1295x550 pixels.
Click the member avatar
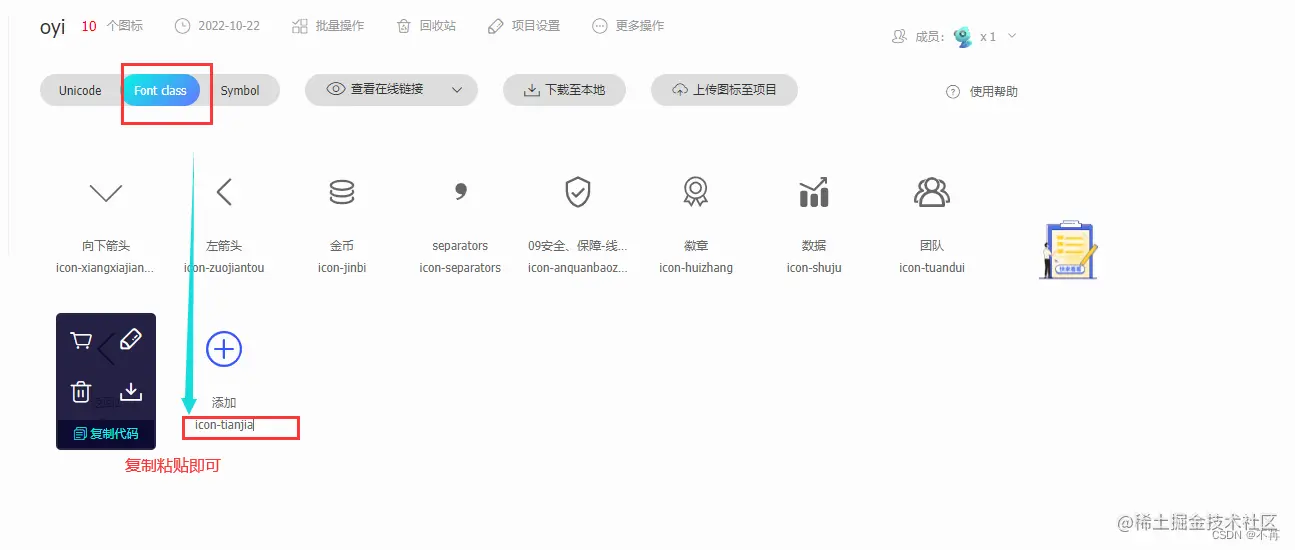(x=963, y=37)
